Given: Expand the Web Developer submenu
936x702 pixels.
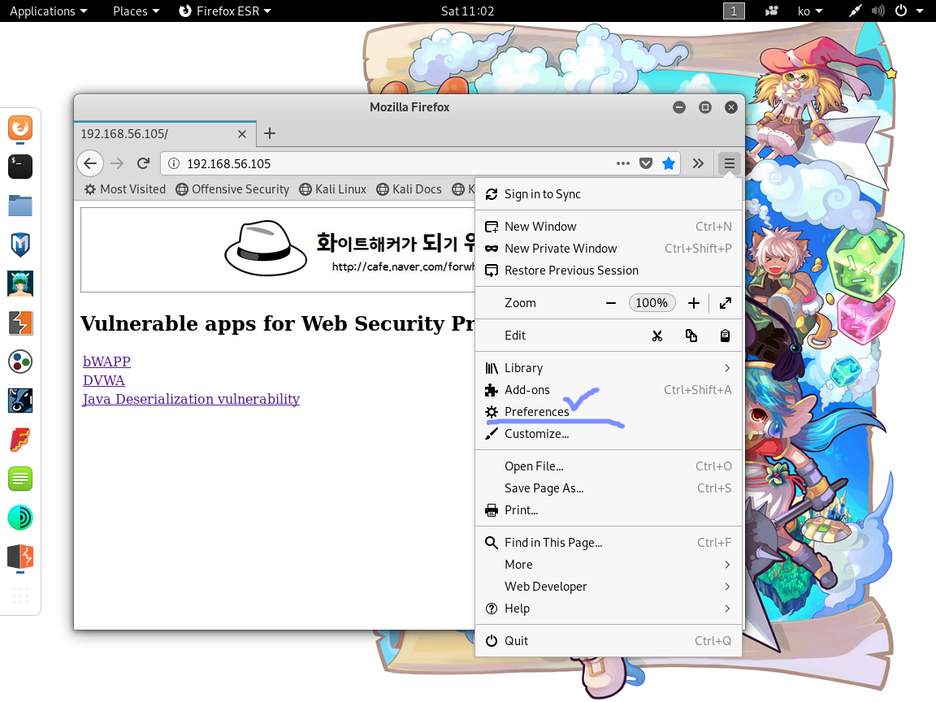Looking at the screenshot, I should (608, 587).
